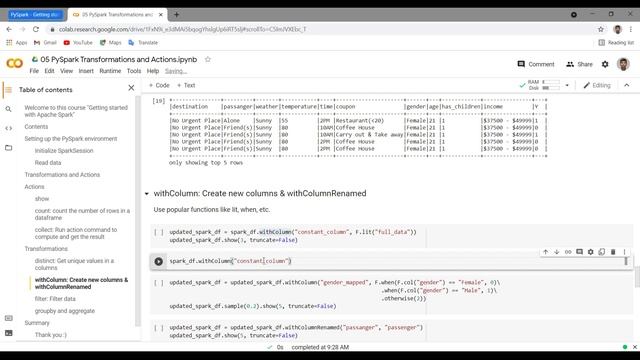Mirror cell in tab icon
Screen dimensions: 640x360
(x=602, y=252)
